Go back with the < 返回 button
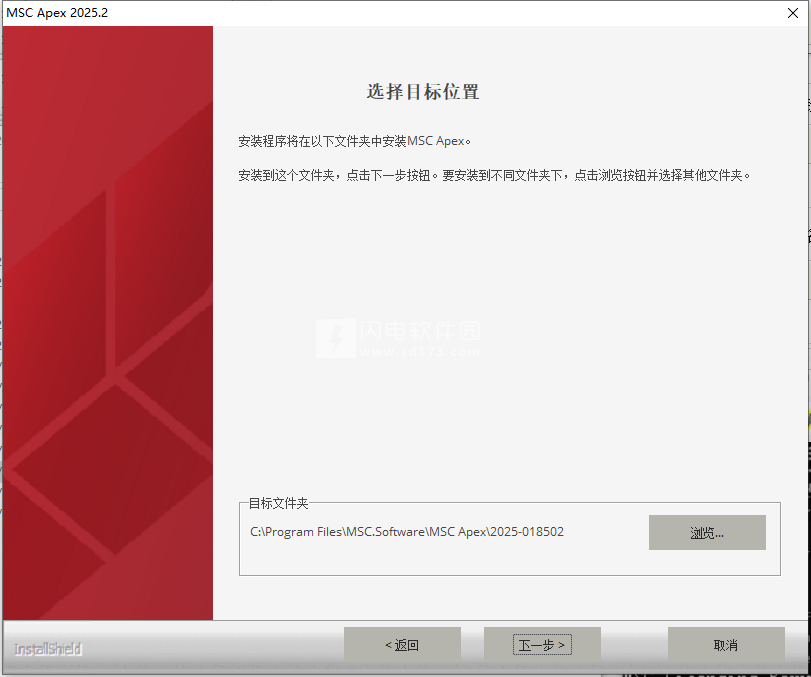 [x=402, y=645]
